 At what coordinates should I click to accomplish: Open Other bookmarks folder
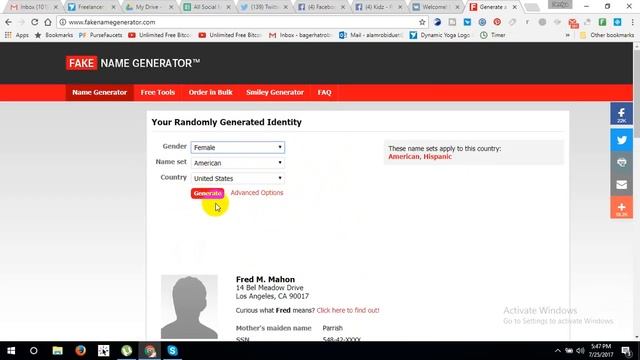[x=607, y=35]
